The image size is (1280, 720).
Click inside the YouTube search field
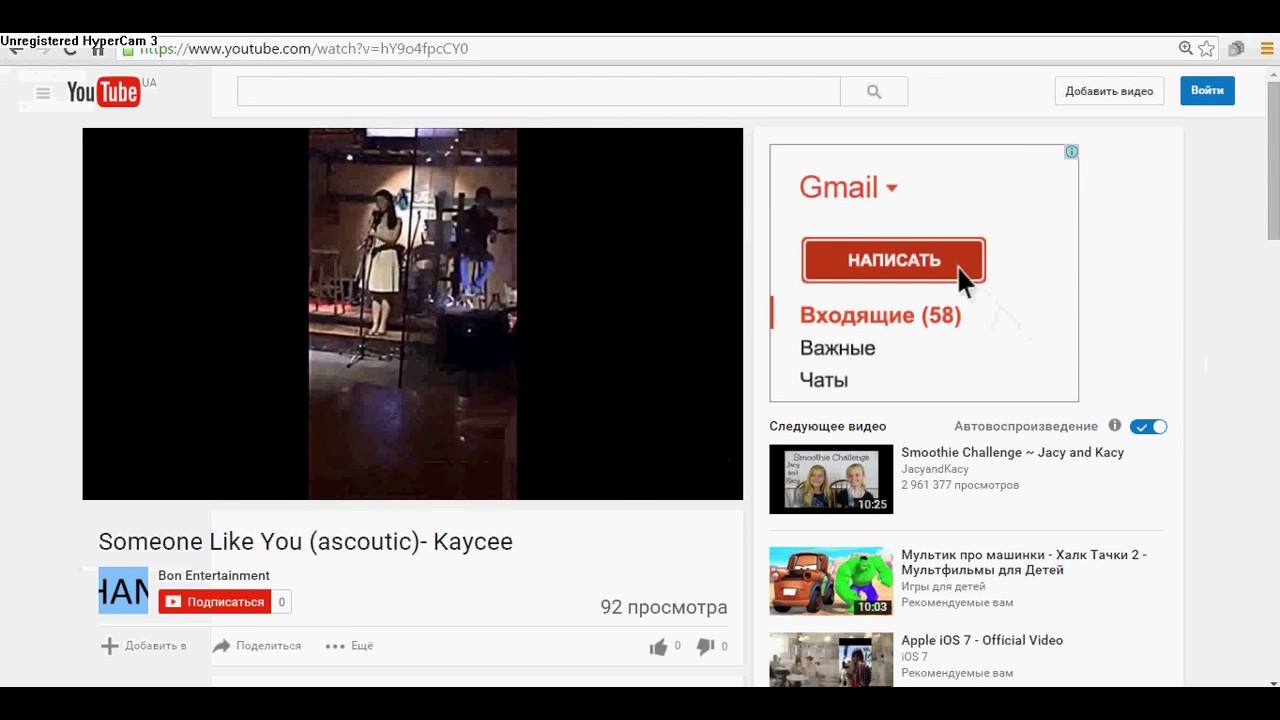pyautogui.click(x=539, y=91)
